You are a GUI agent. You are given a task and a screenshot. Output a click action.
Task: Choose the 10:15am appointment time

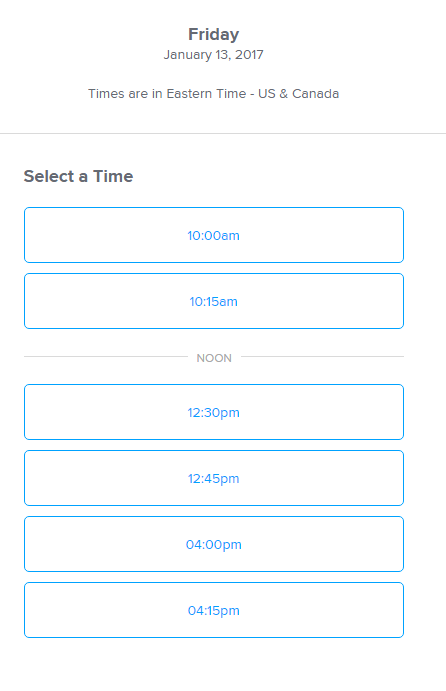[x=214, y=301]
